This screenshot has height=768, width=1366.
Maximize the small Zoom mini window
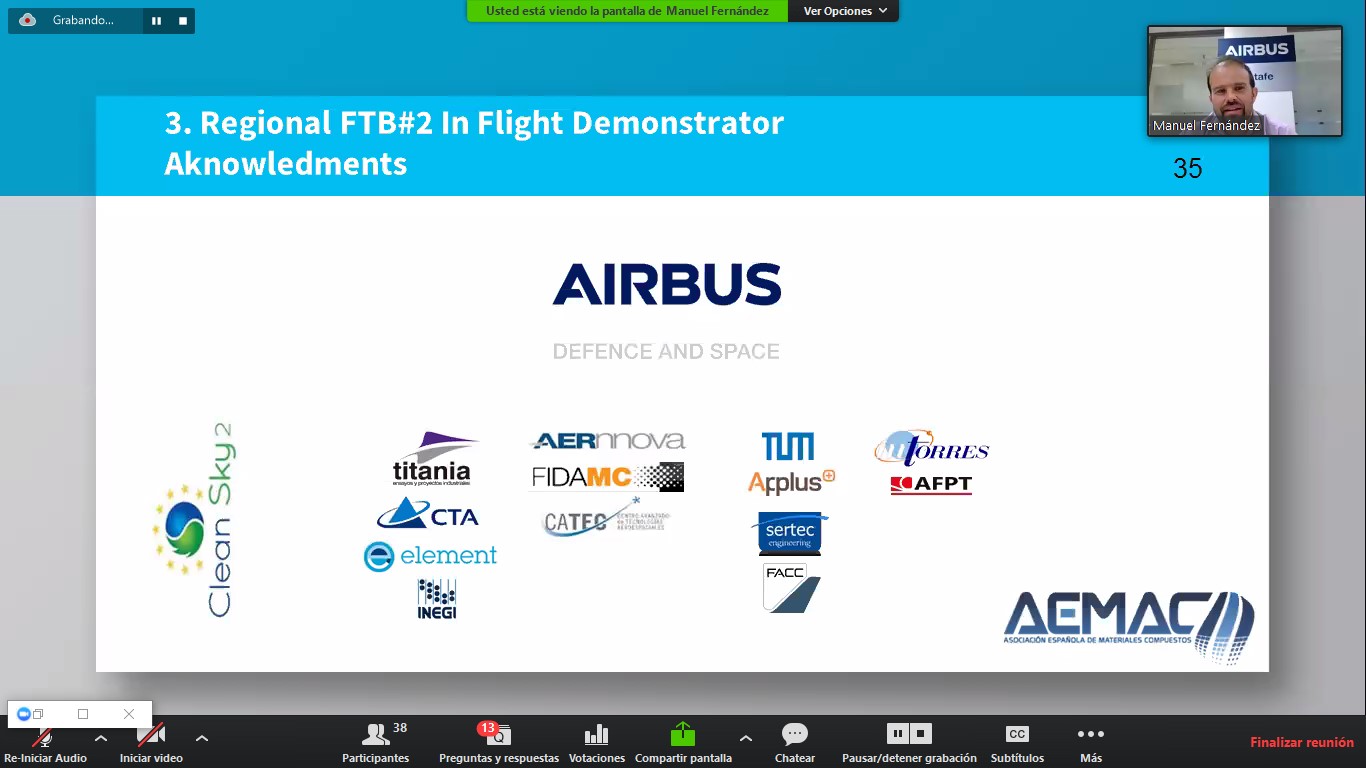click(x=83, y=714)
